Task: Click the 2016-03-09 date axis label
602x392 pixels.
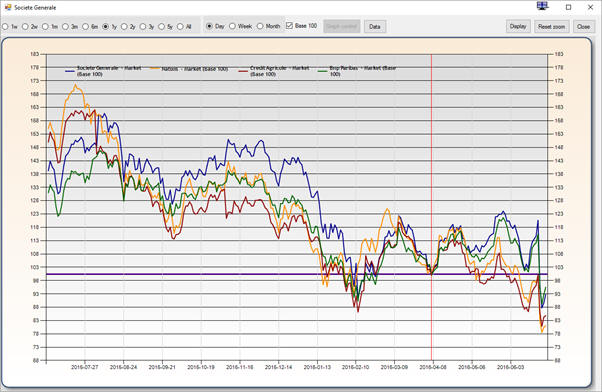Action: coord(394,367)
